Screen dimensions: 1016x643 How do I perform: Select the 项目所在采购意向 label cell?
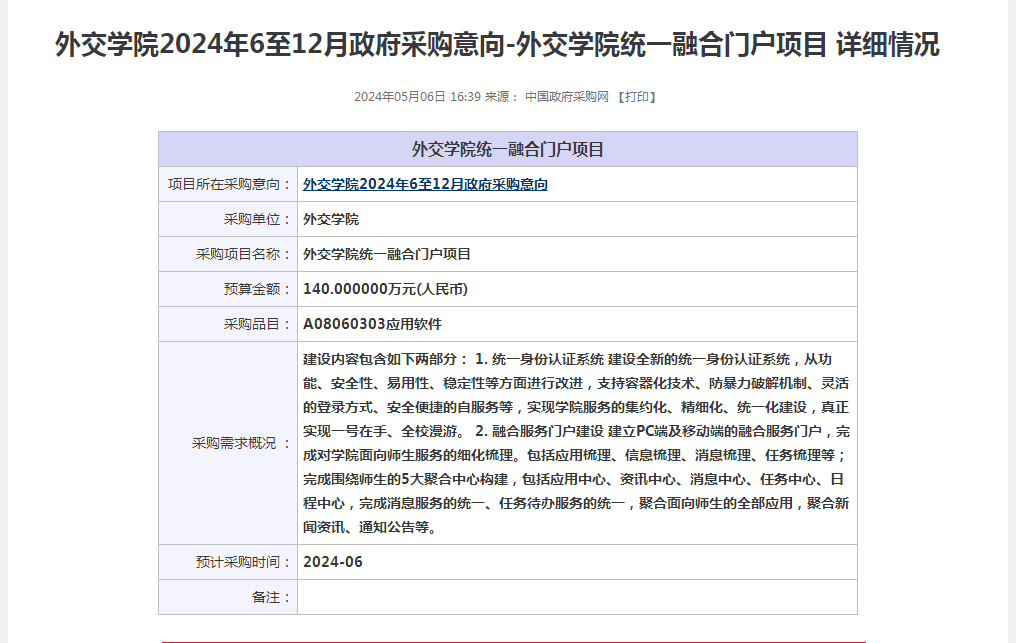[229, 185]
